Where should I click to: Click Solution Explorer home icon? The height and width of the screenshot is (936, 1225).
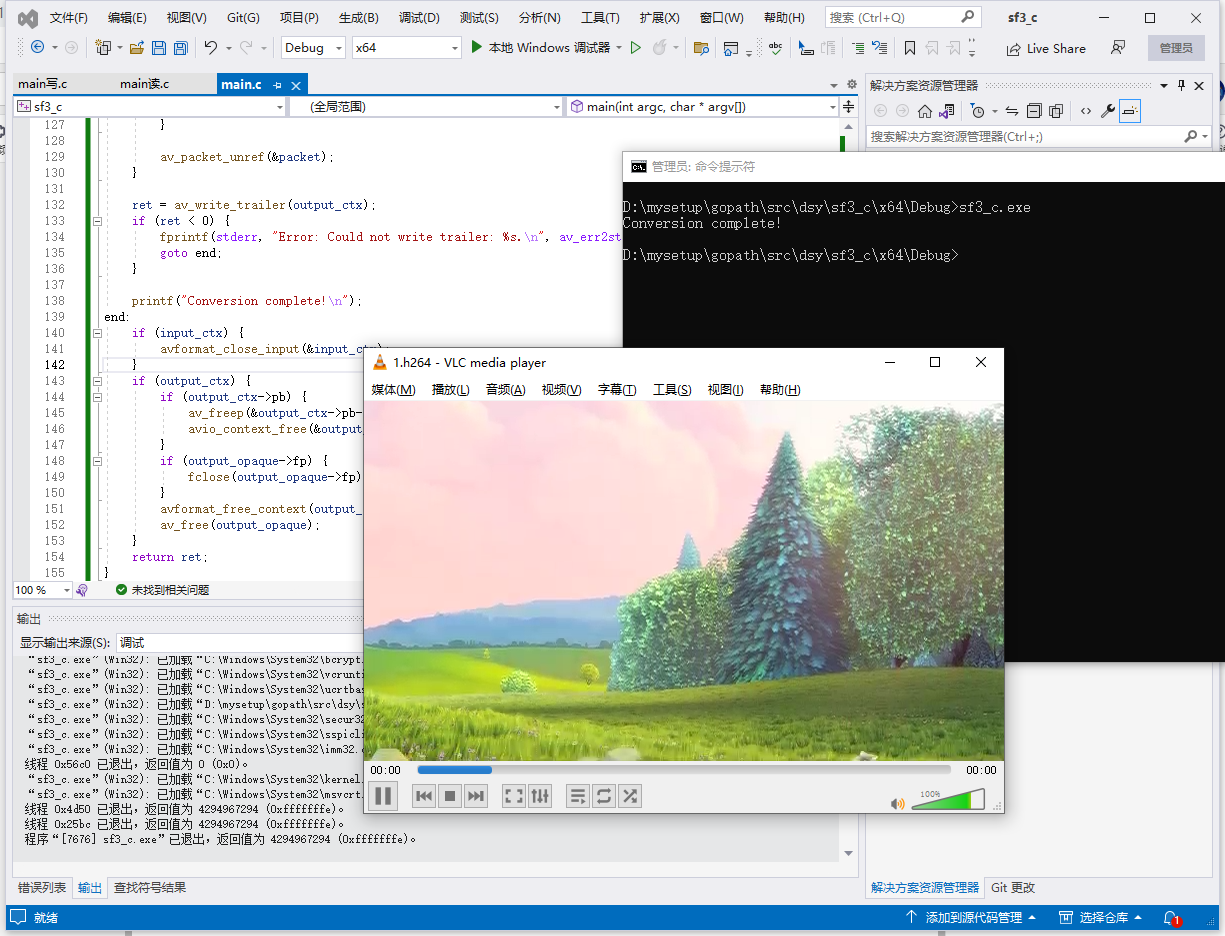point(925,111)
